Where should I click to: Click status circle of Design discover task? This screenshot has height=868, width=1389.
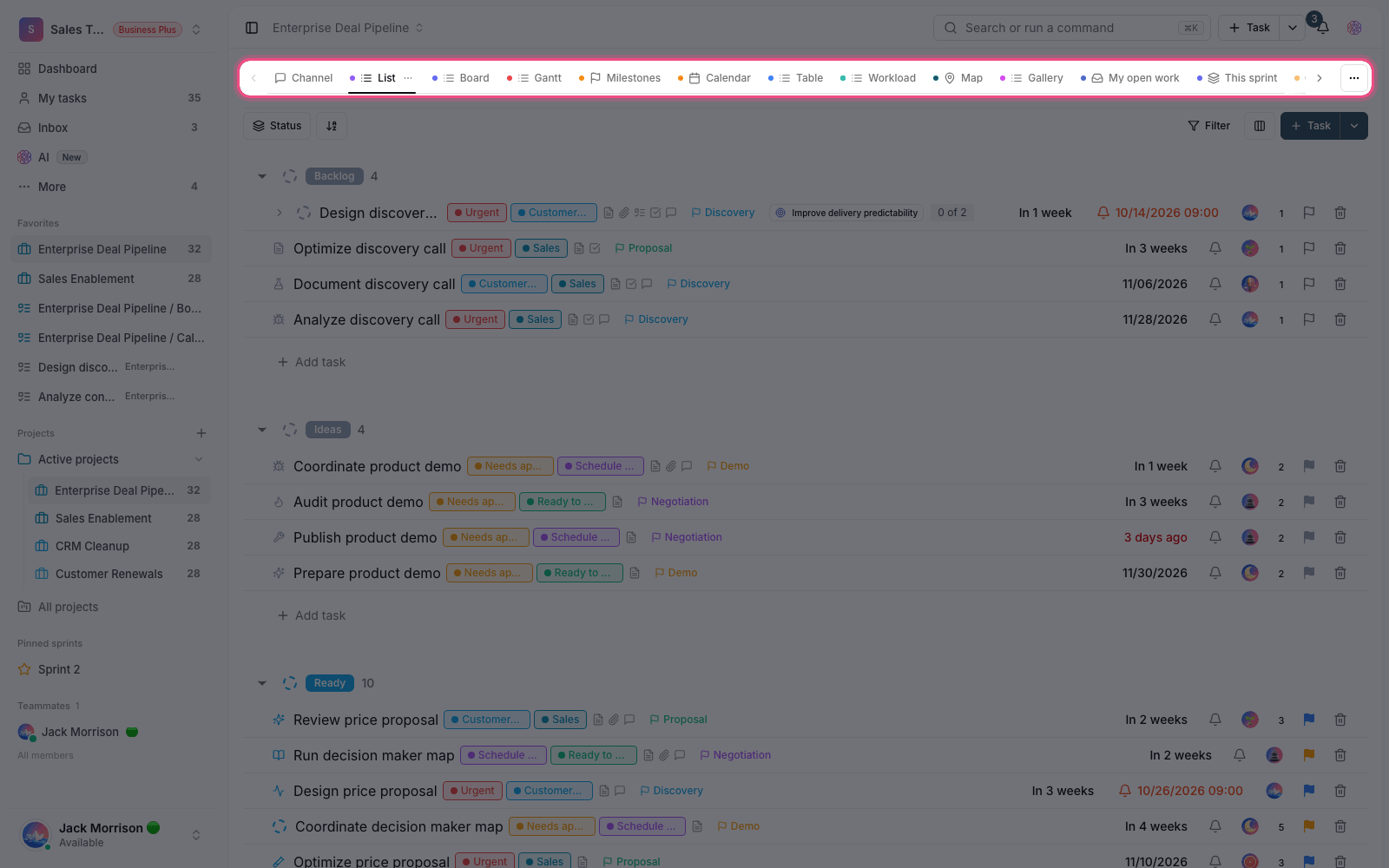[x=304, y=213]
